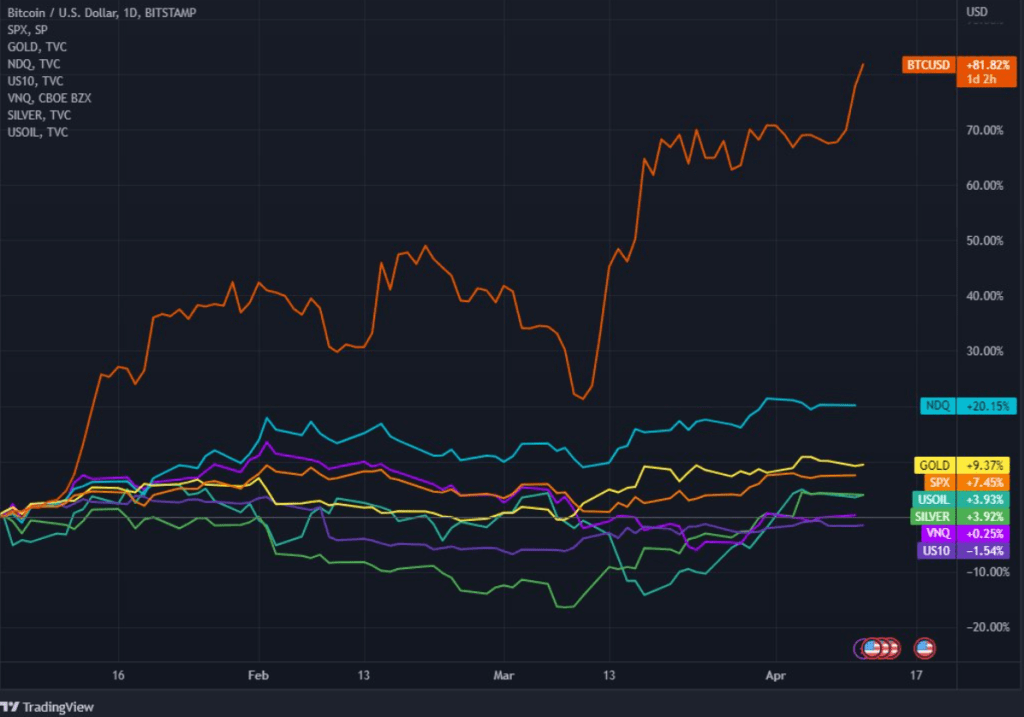Click the 13 date label following Feb
Viewport: 1024px width, 717px height.
tap(364, 675)
